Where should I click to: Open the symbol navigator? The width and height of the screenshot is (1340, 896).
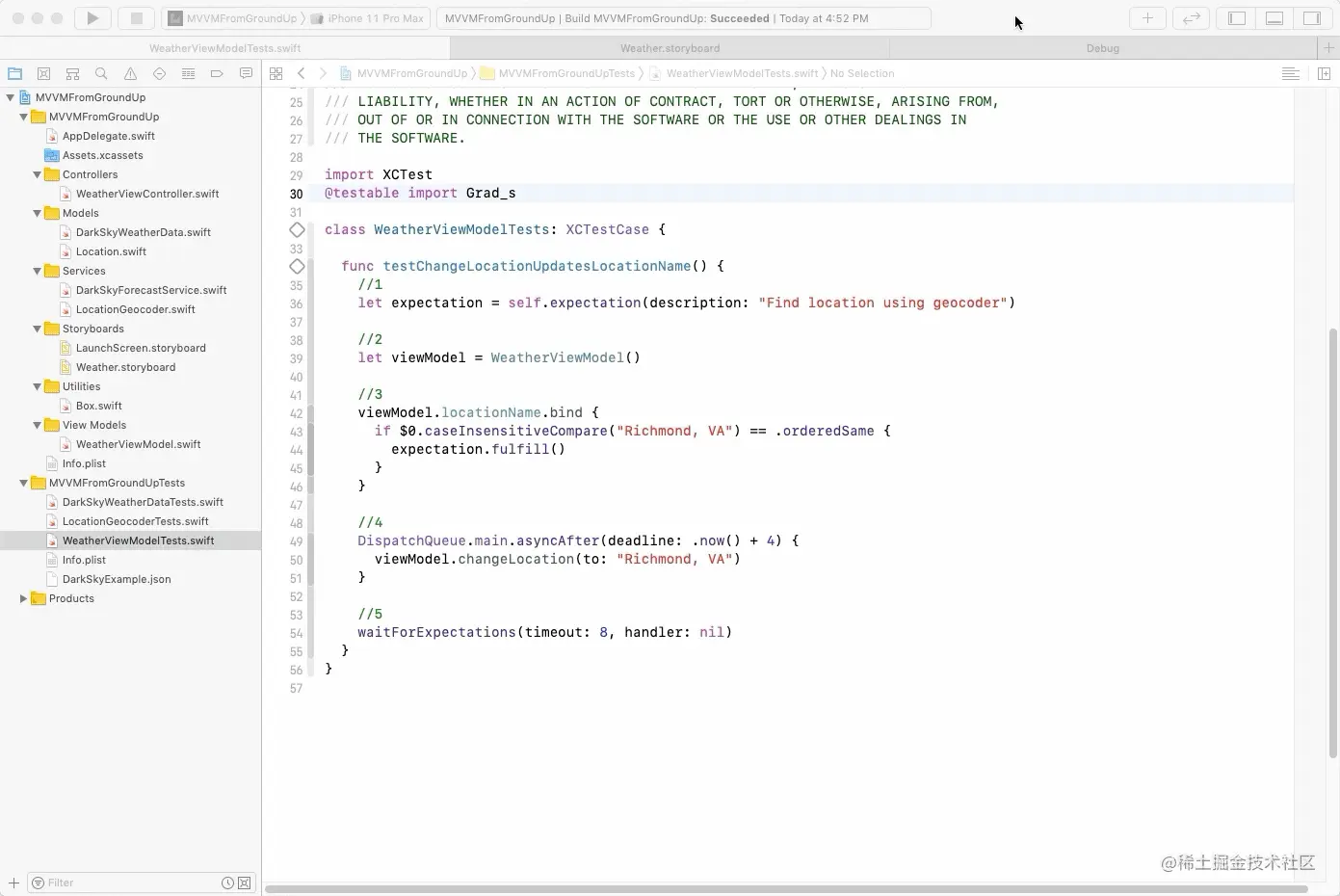pyautogui.click(x=72, y=73)
